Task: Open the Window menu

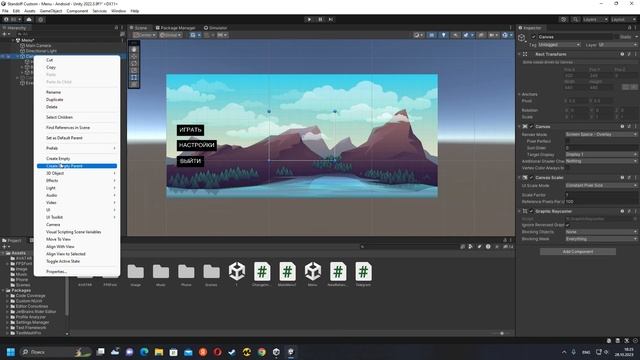Action: point(118,11)
